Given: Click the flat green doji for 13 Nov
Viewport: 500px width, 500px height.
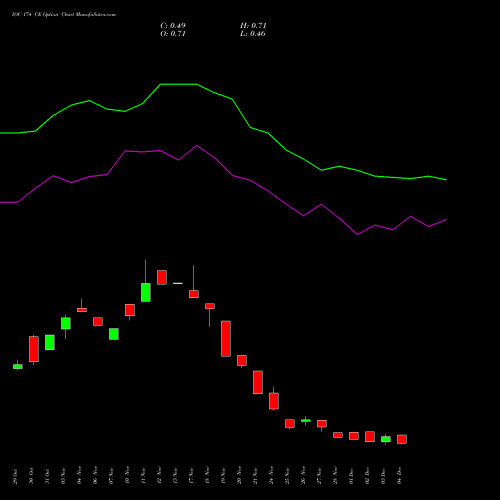Looking at the screenshot, I should [178, 283].
